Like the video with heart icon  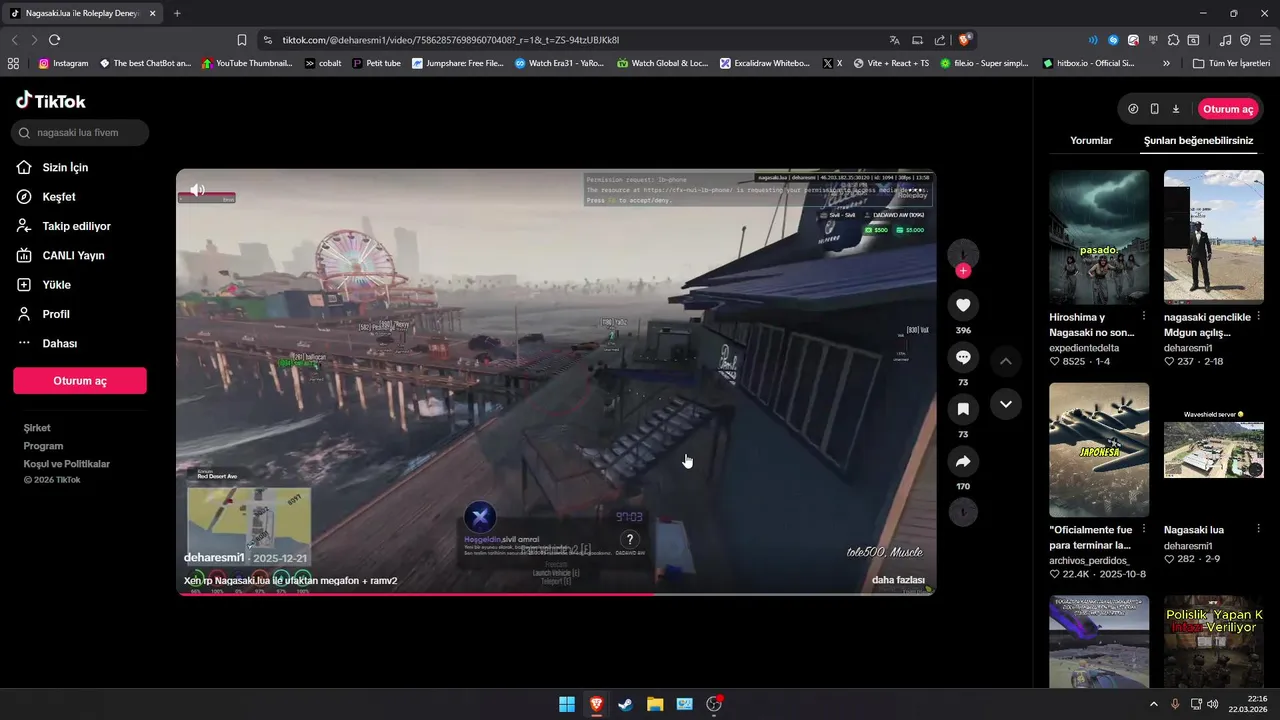963,305
